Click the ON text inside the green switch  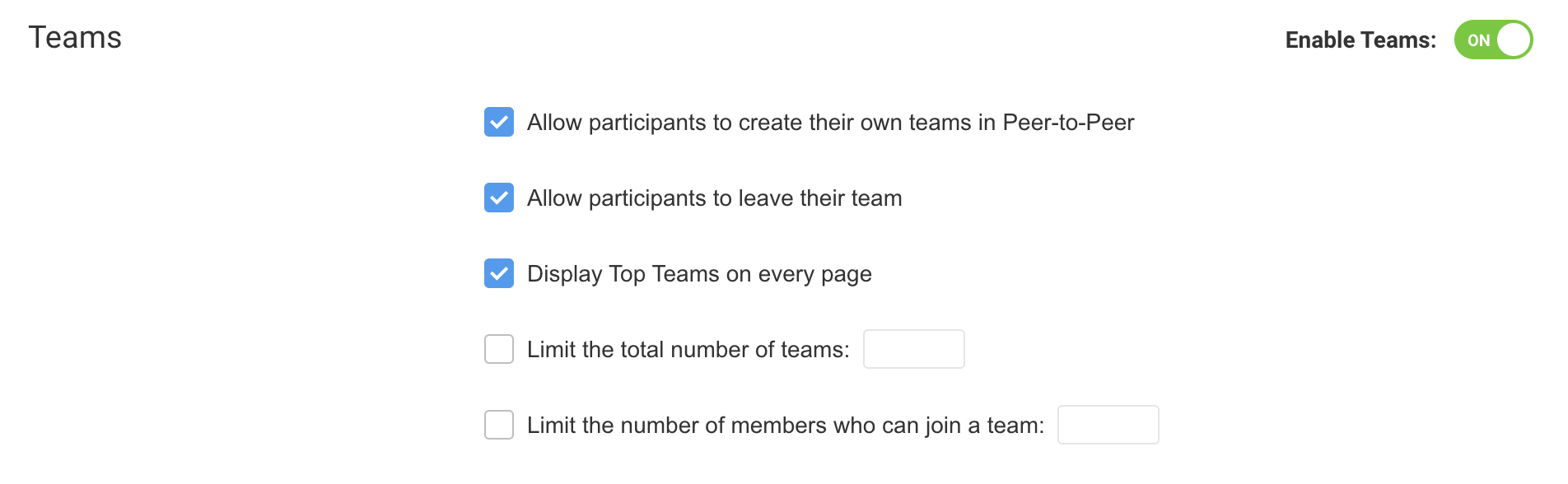[x=1478, y=40]
